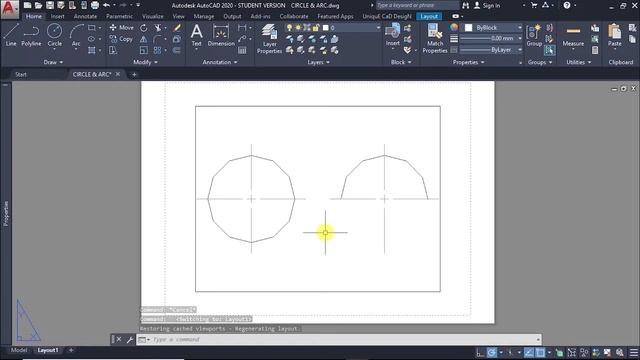
Task: Switch to the Start file tab
Action: (21, 74)
